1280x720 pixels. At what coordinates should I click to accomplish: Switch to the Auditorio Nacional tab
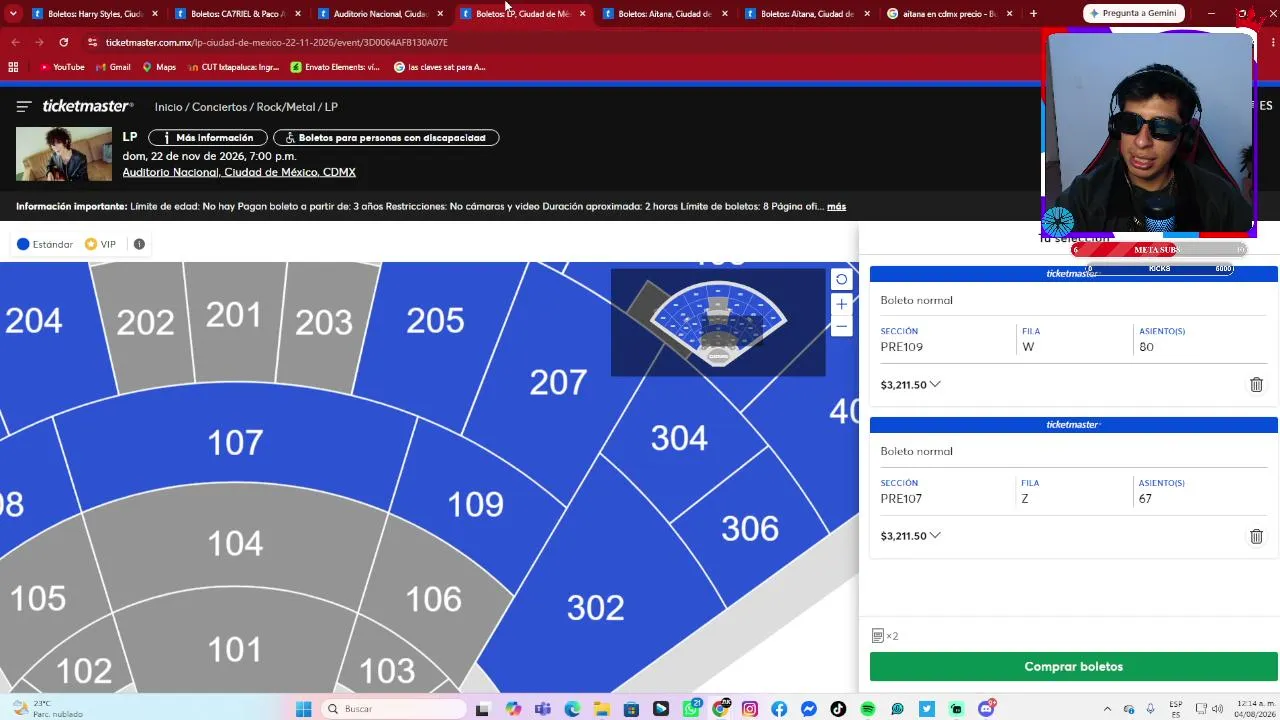point(380,14)
